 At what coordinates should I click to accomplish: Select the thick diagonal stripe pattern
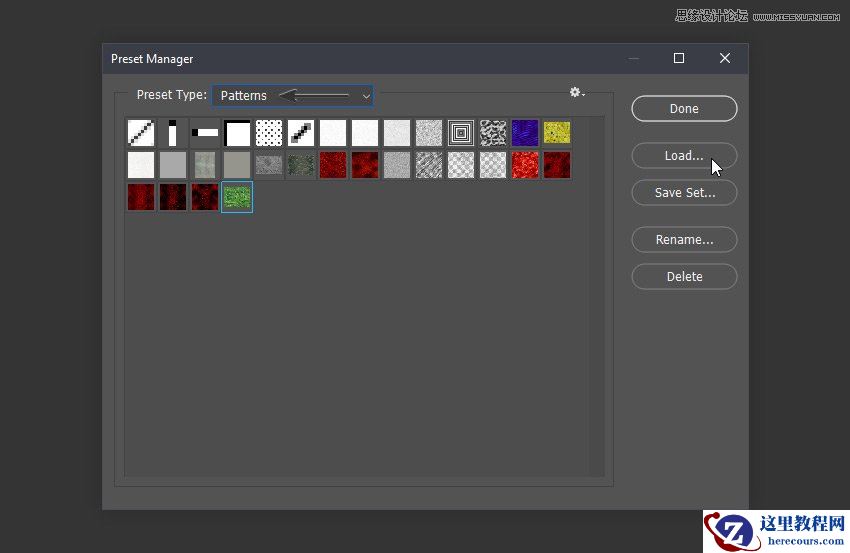click(301, 133)
